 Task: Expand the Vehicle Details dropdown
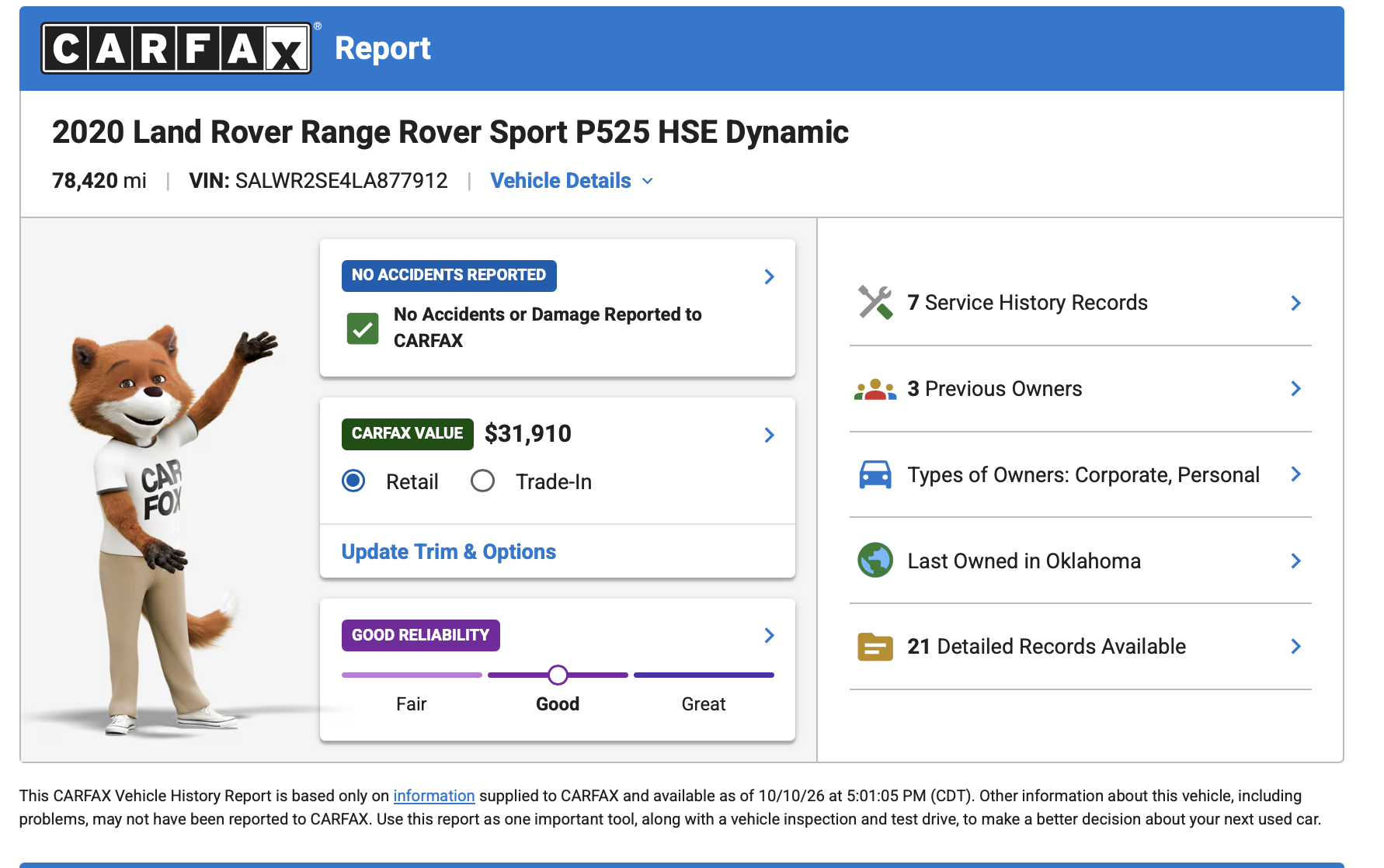click(572, 181)
